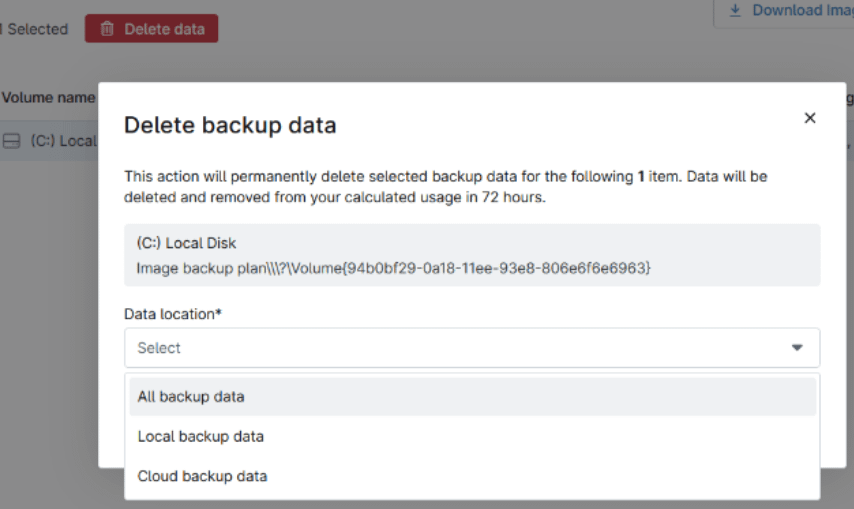The height and width of the screenshot is (509, 854).
Task: Click the Image backup plan volume path text
Action: [393, 268]
